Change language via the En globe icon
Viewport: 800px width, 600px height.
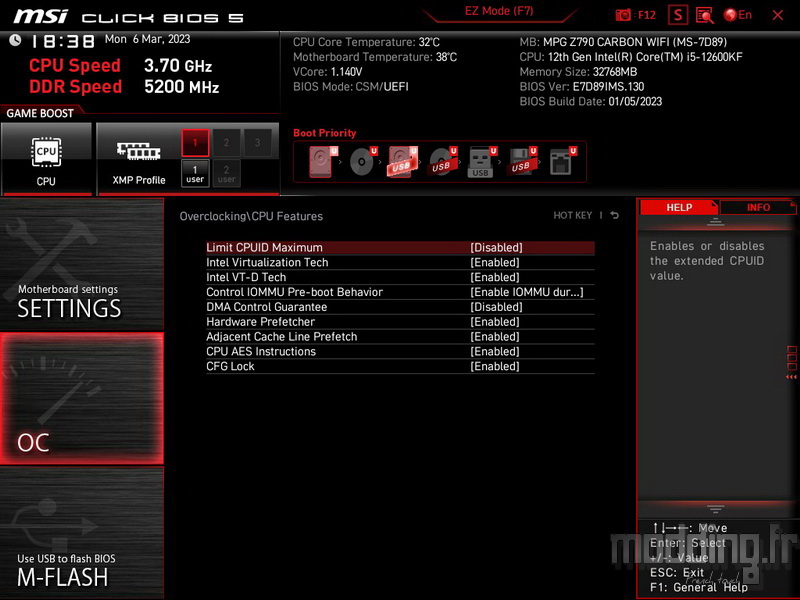tap(738, 15)
